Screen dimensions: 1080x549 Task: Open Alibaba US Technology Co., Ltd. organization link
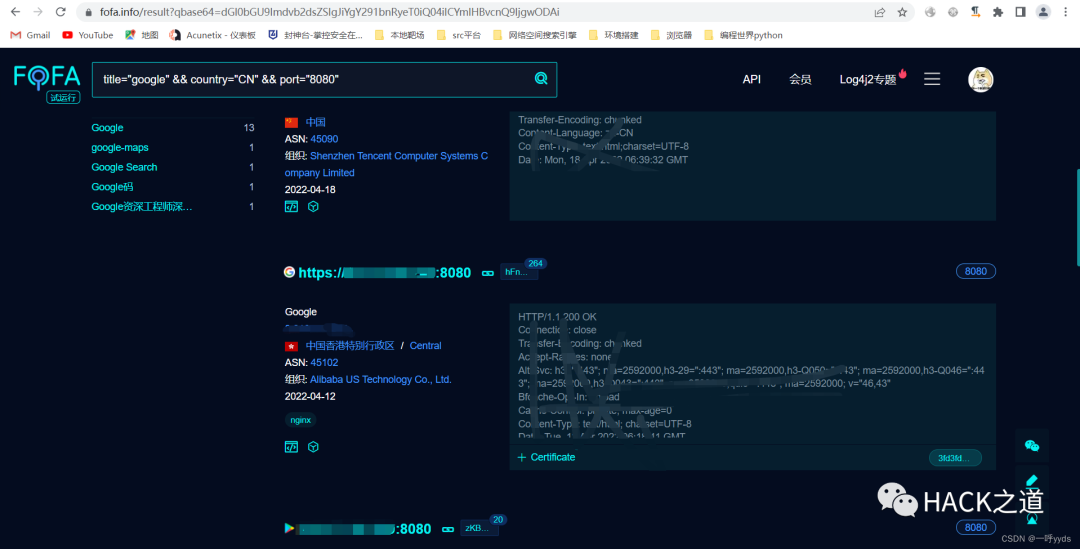coord(380,379)
